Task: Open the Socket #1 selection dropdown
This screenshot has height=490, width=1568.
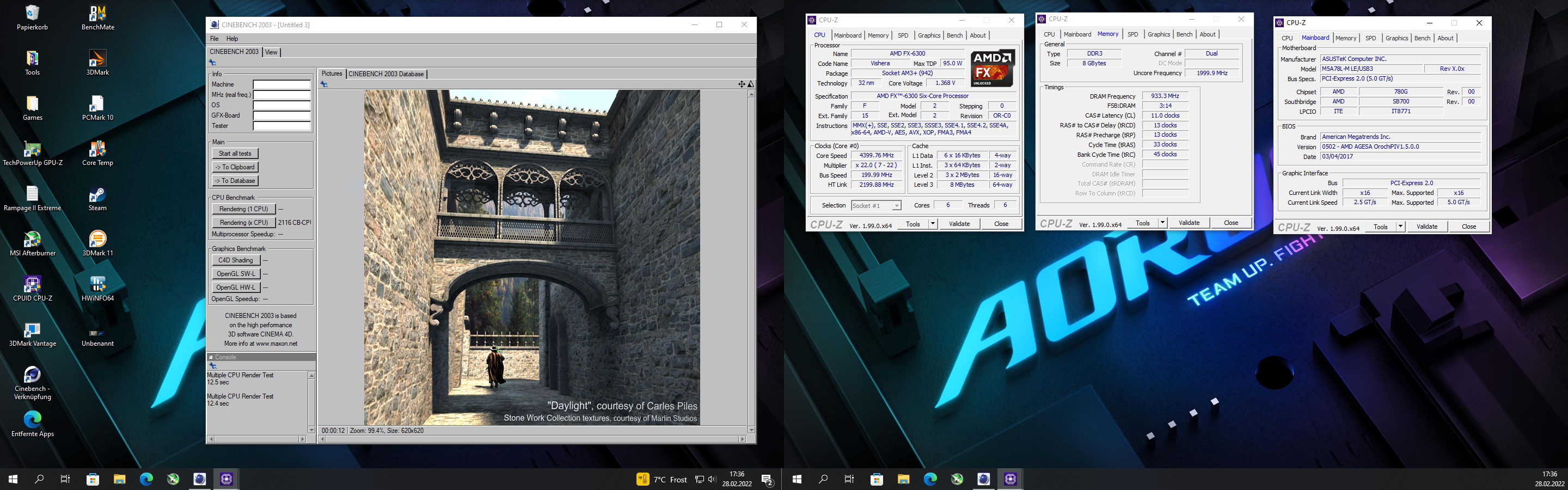Action: [875, 206]
